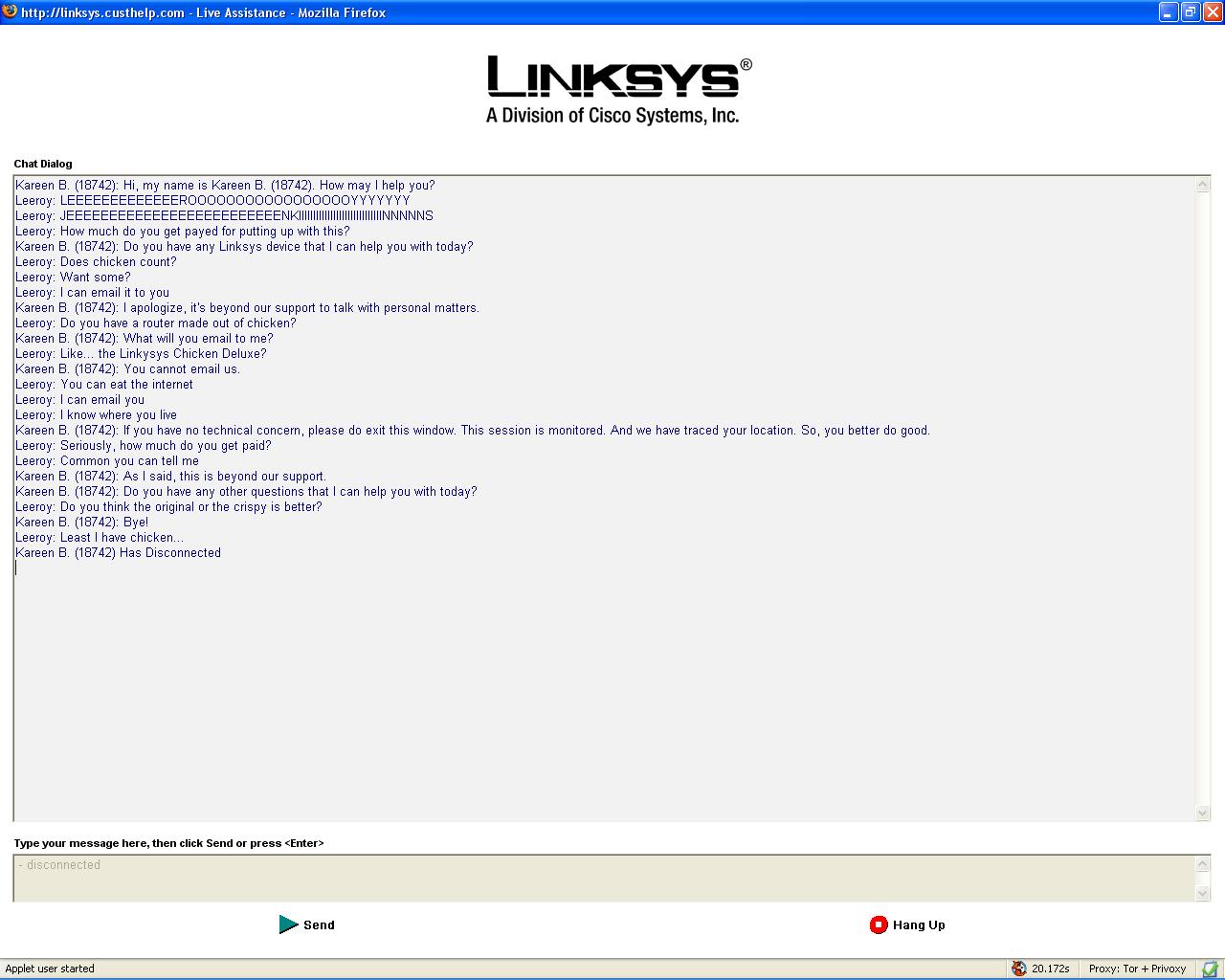Click the red Hang Up stop icon
This screenshot has height=980, width=1225.
879,924
